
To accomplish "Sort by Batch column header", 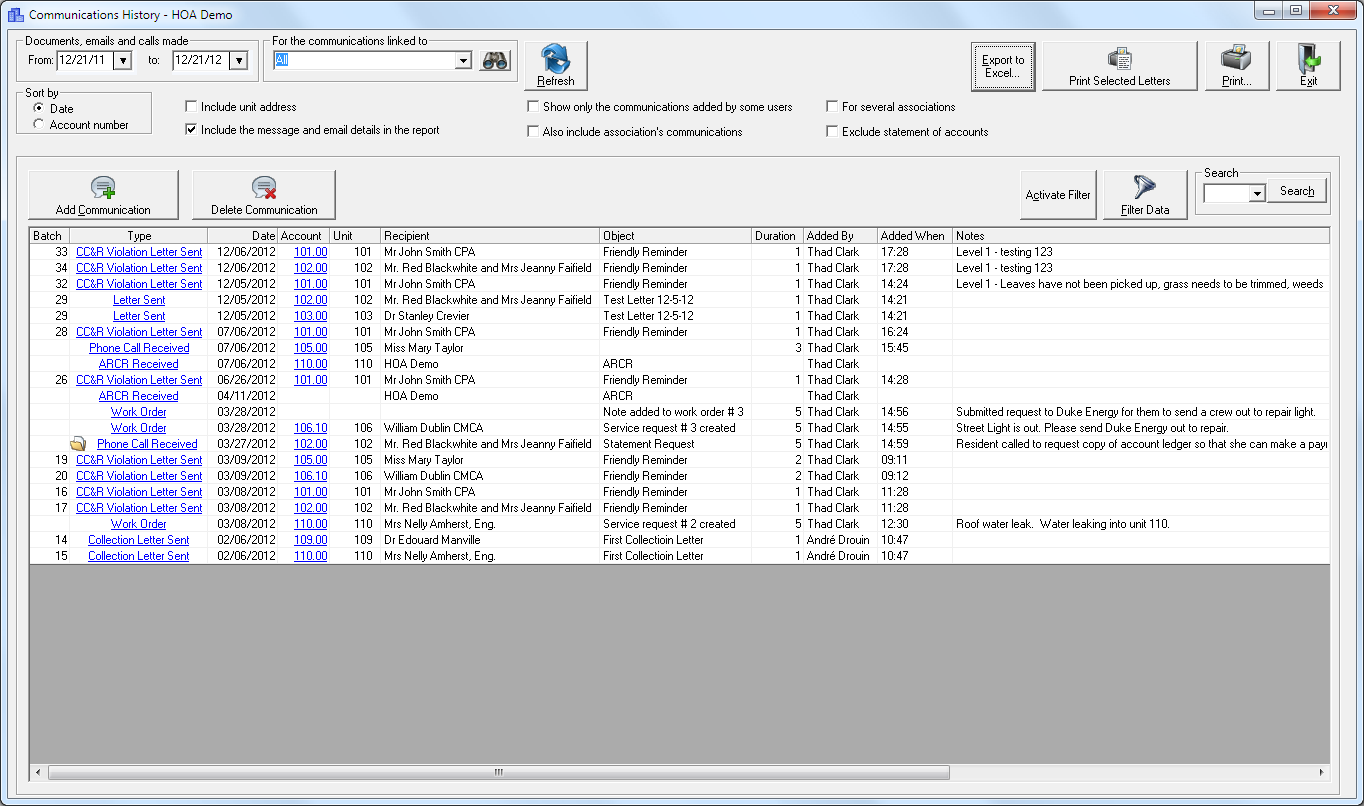I will click(x=49, y=236).
